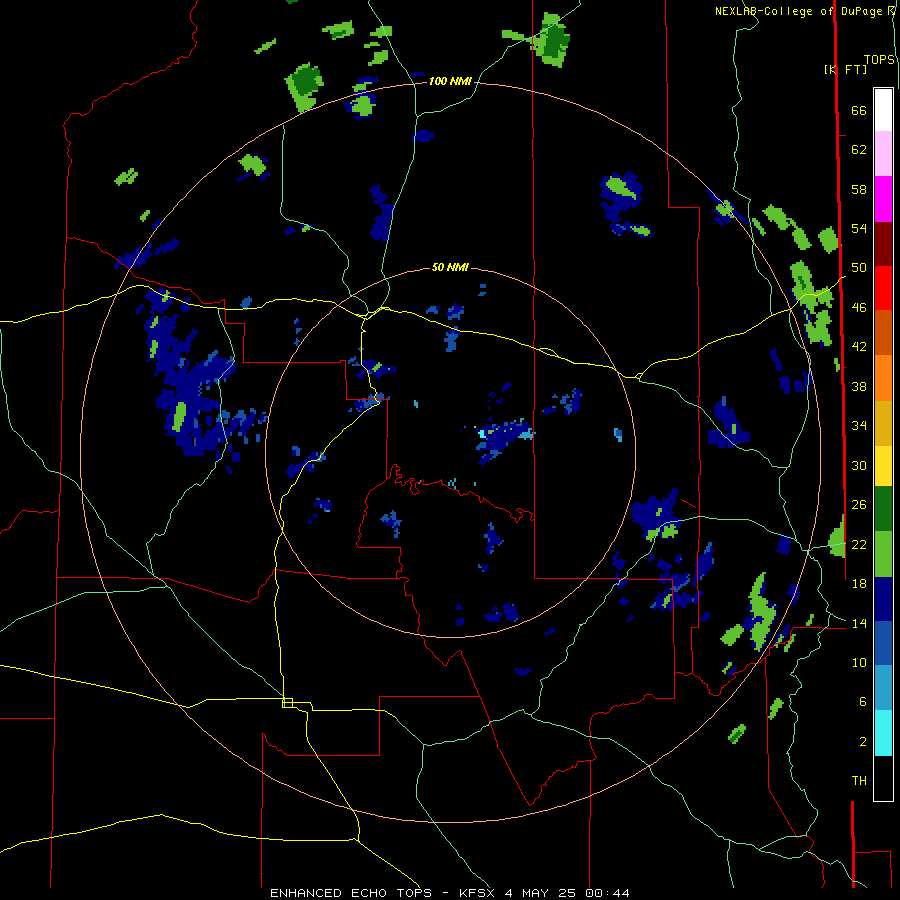Click the 30 label on the scale
The image size is (900, 900).
pos(859,465)
